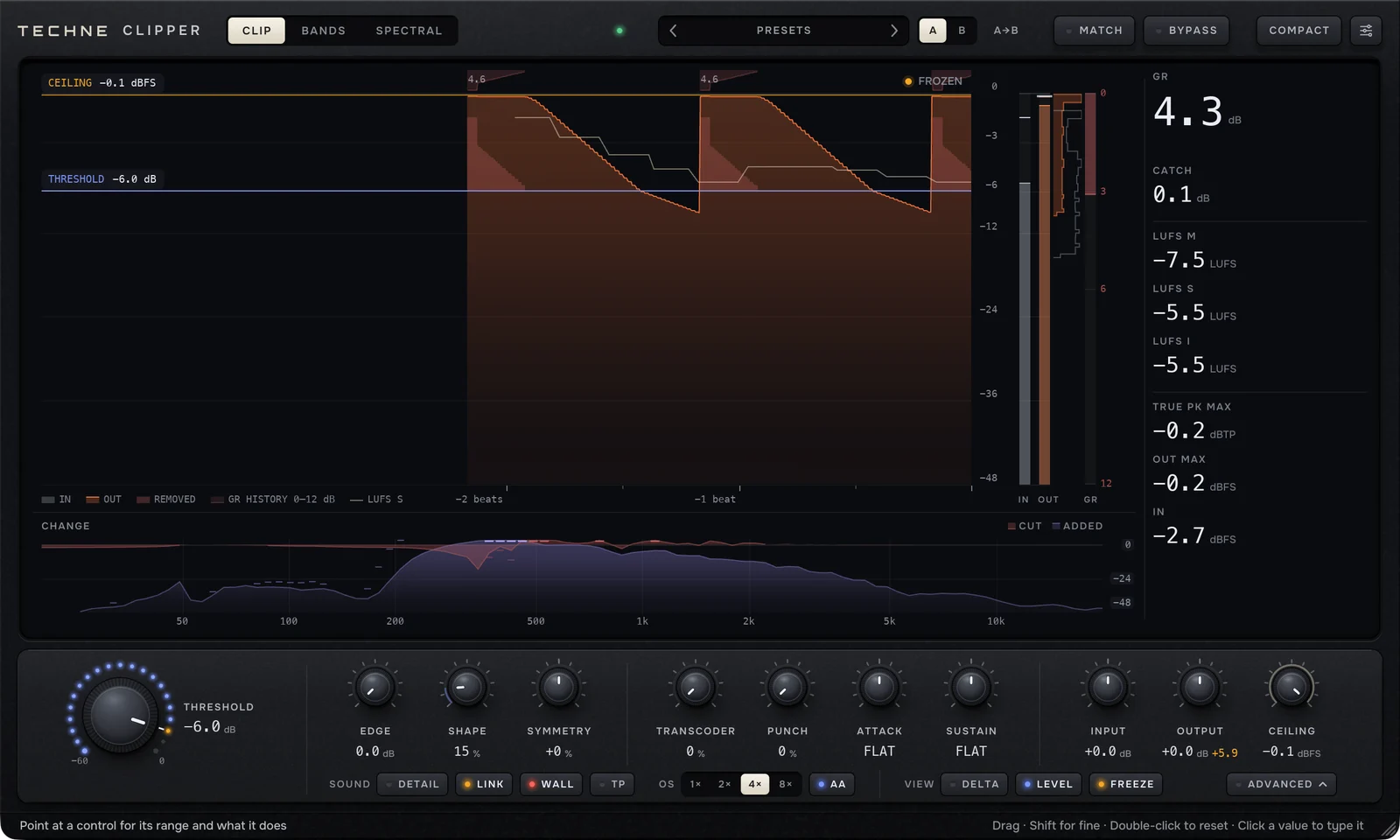
Task: Go to next preset arrow
Action: [x=893, y=31]
